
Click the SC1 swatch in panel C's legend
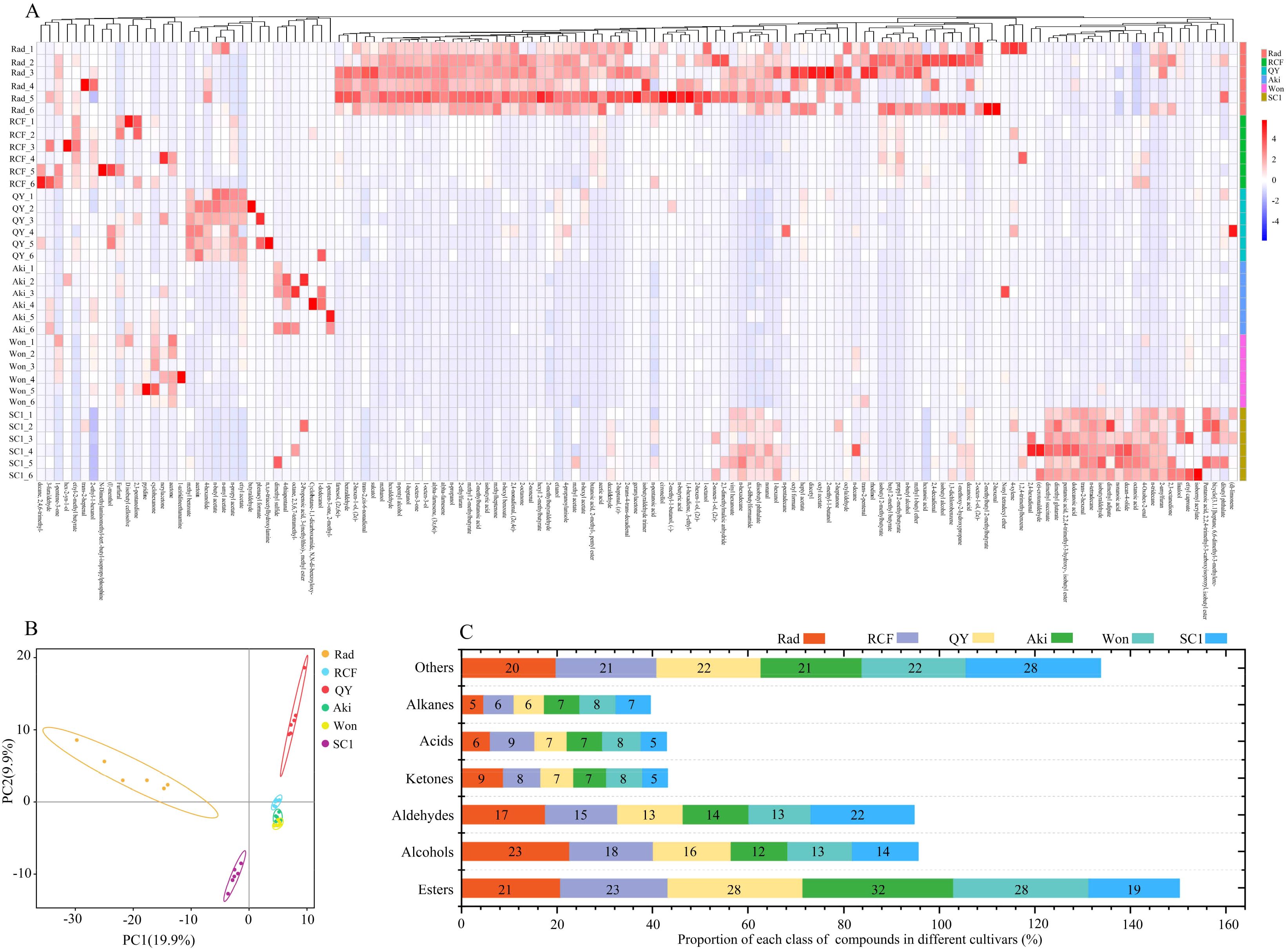coord(1216,637)
